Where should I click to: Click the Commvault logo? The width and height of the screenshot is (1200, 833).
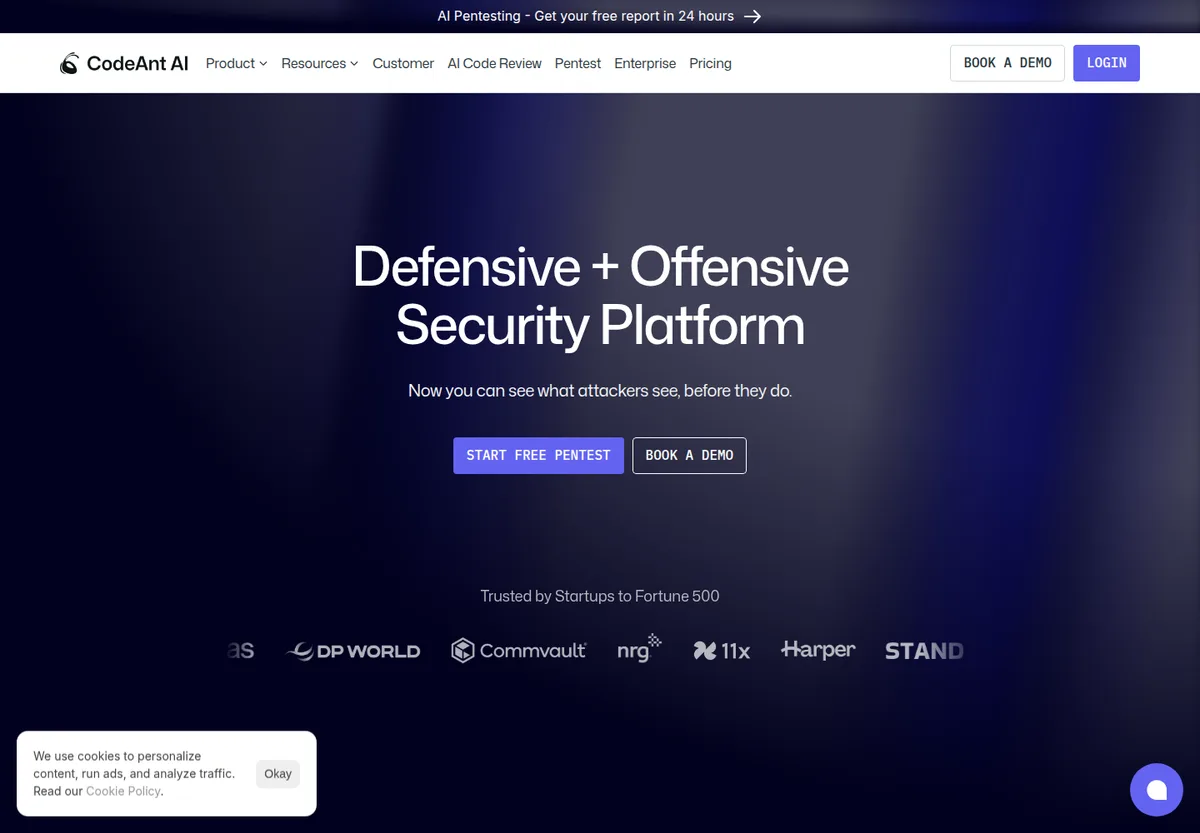pos(518,651)
